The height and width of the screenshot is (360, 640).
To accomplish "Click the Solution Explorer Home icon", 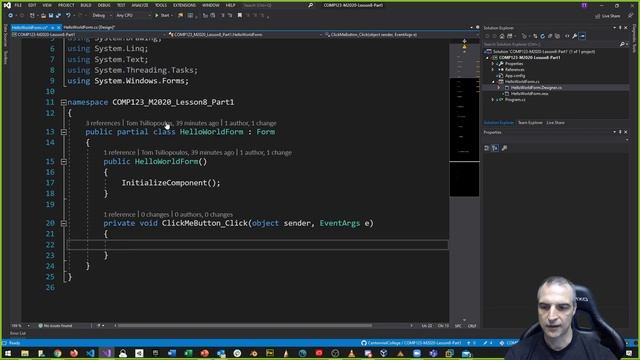I will click(502, 36).
